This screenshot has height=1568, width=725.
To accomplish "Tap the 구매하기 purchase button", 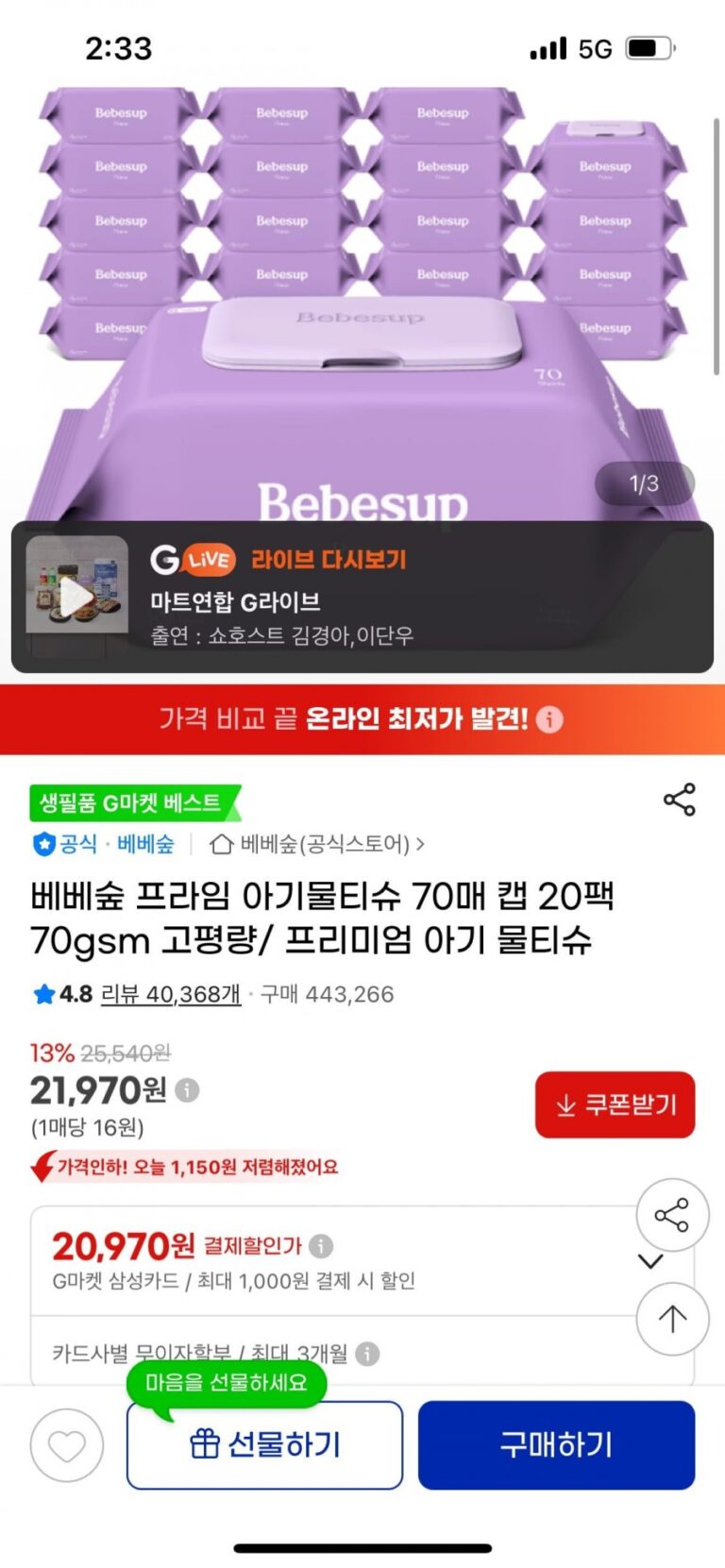I will [x=556, y=1445].
